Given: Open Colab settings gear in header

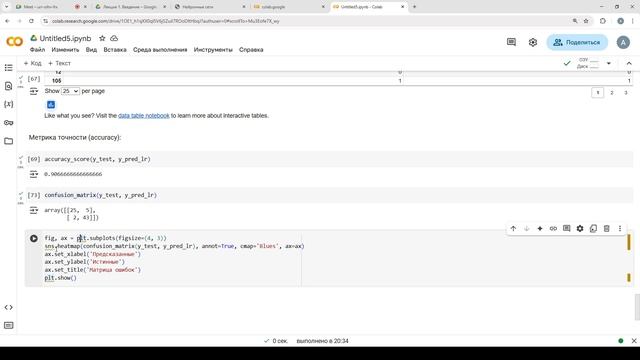Looking at the screenshot, I should tap(533, 42).
